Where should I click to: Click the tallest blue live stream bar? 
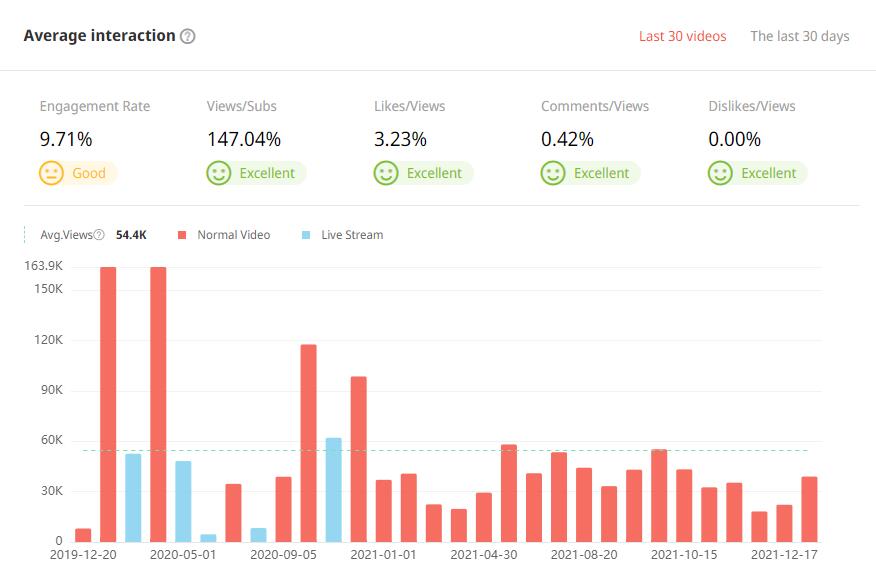tap(333, 490)
